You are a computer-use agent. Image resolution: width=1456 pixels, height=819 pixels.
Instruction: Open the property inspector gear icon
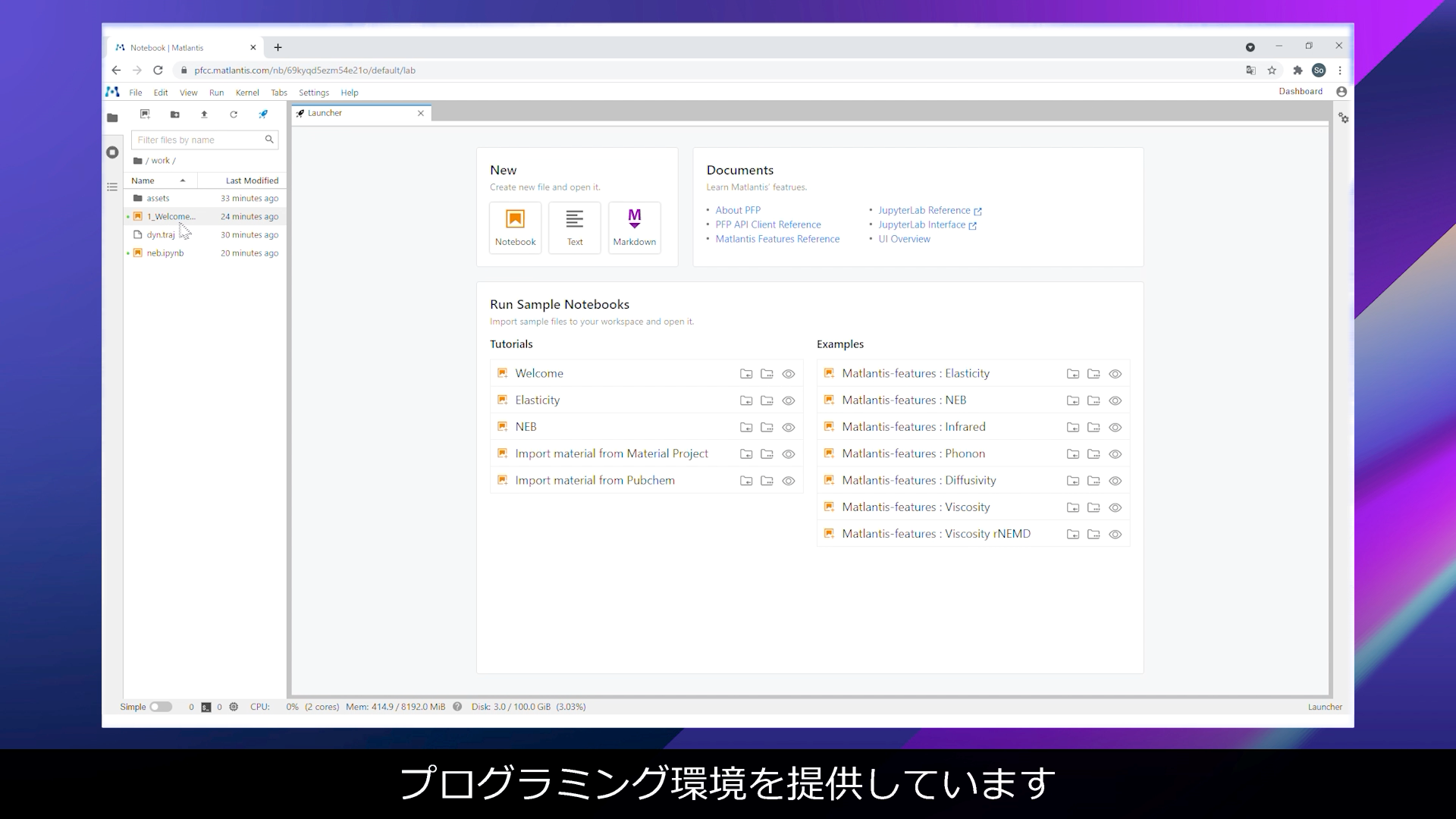click(1343, 118)
